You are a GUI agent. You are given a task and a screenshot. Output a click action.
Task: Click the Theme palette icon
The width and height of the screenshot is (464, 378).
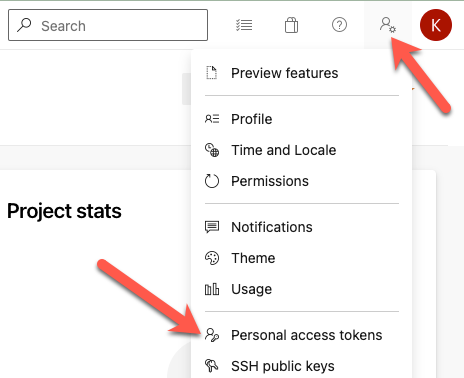(212, 258)
